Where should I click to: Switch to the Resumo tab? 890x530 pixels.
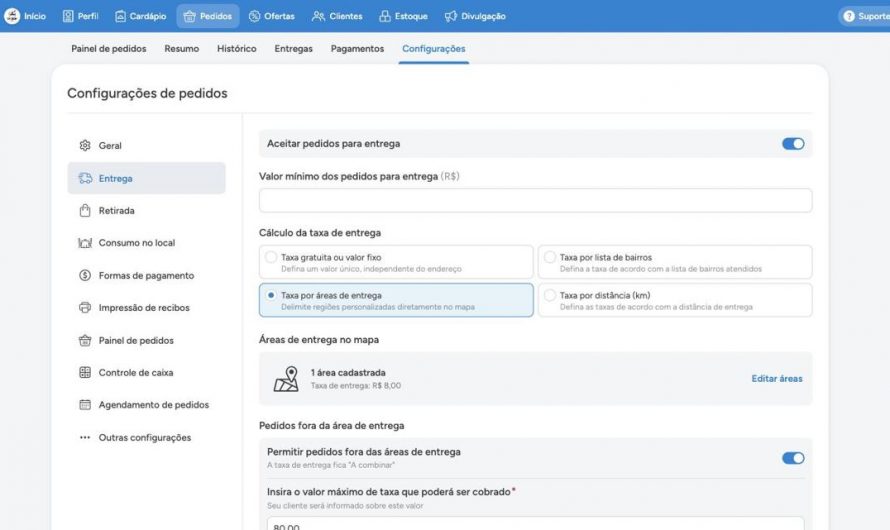pos(182,49)
